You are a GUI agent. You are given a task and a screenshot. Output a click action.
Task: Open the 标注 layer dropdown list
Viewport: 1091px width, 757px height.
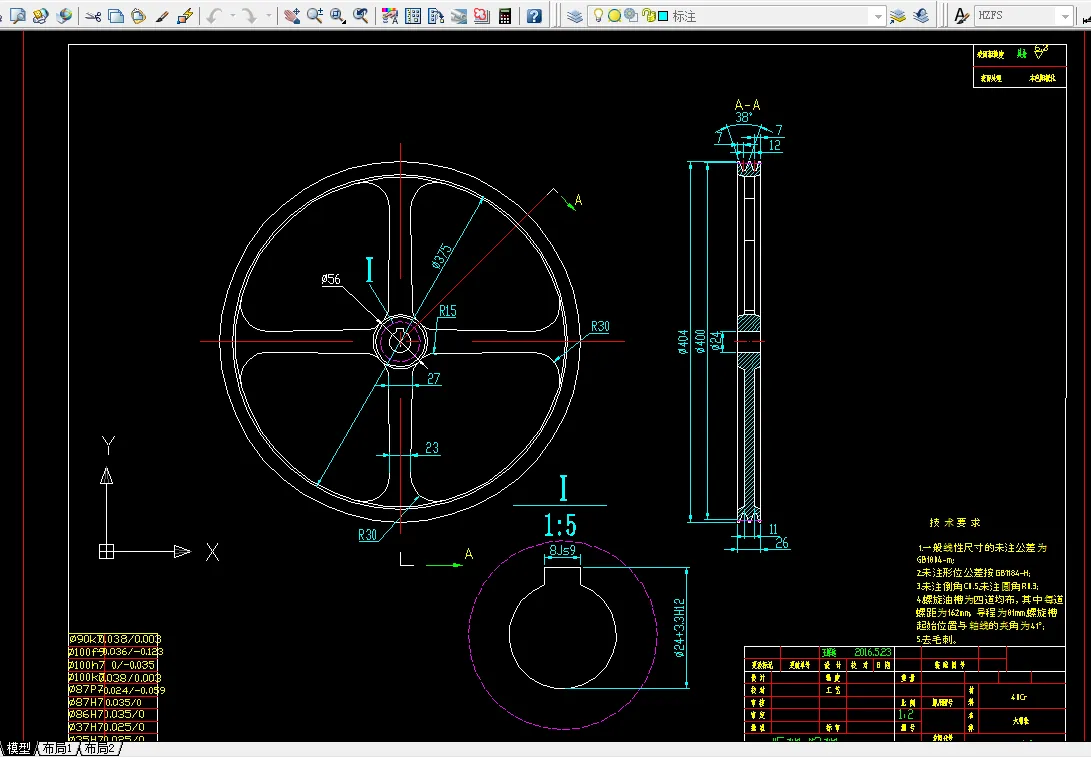[878, 16]
